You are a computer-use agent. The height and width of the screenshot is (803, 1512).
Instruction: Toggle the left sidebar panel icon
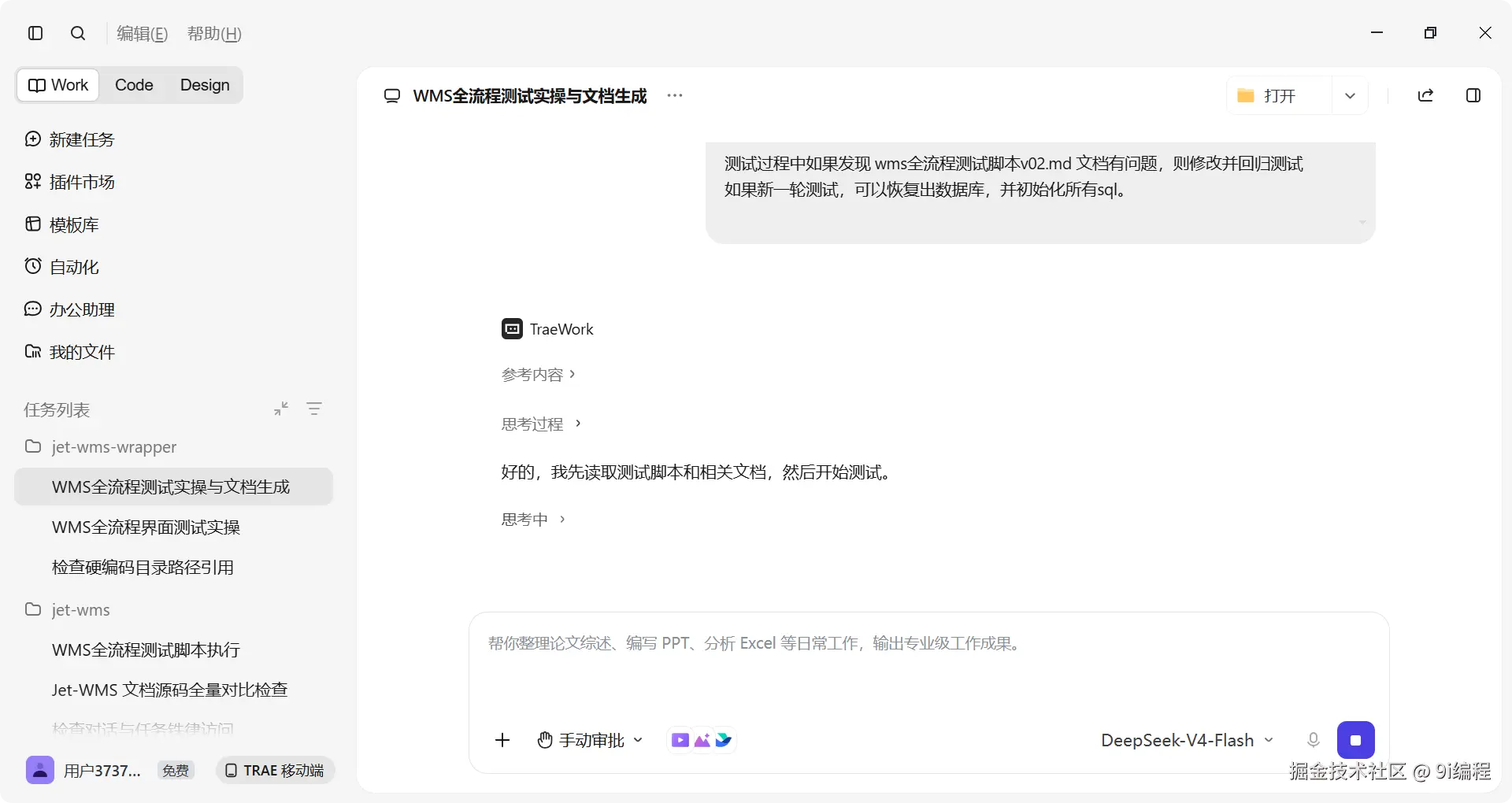coord(35,33)
